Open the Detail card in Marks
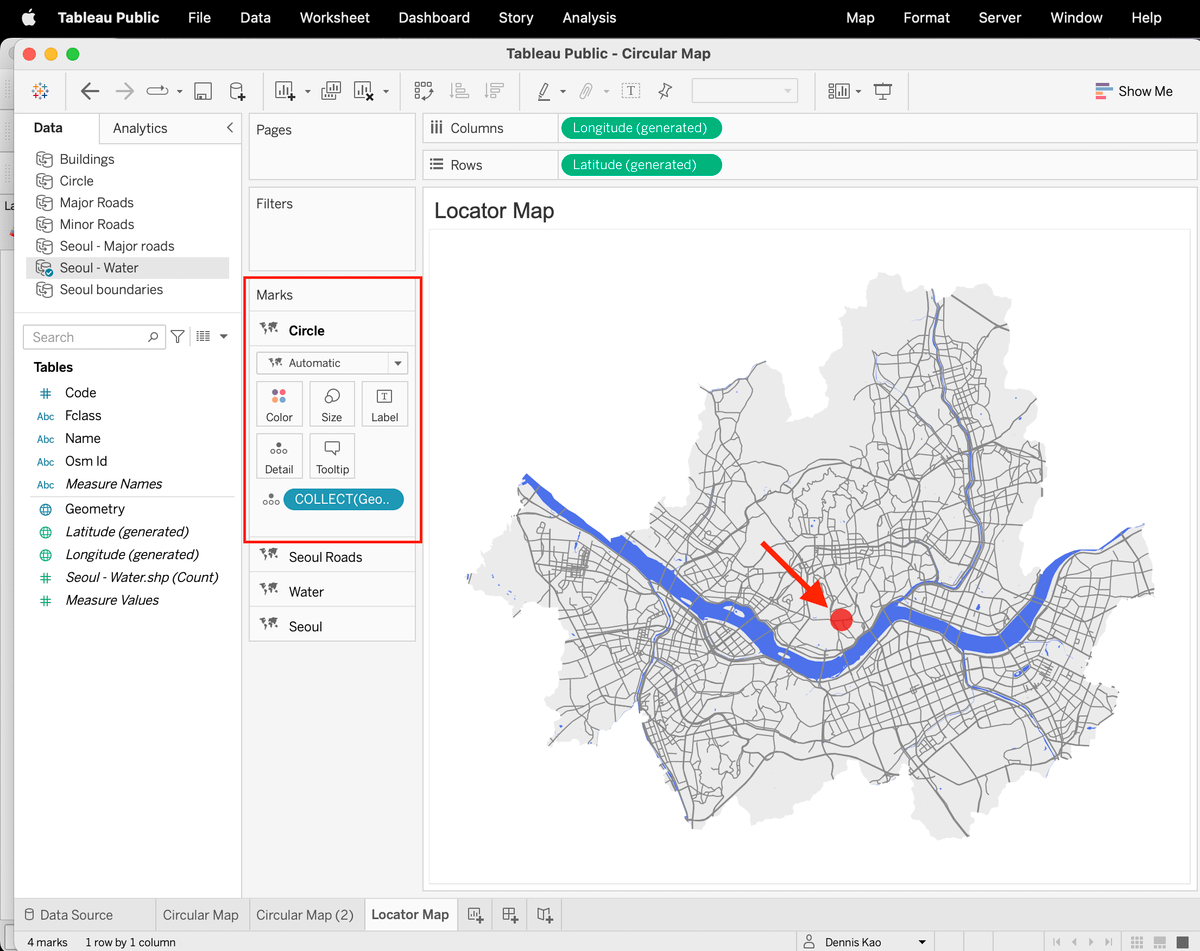This screenshot has width=1200, height=951. (279, 456)
